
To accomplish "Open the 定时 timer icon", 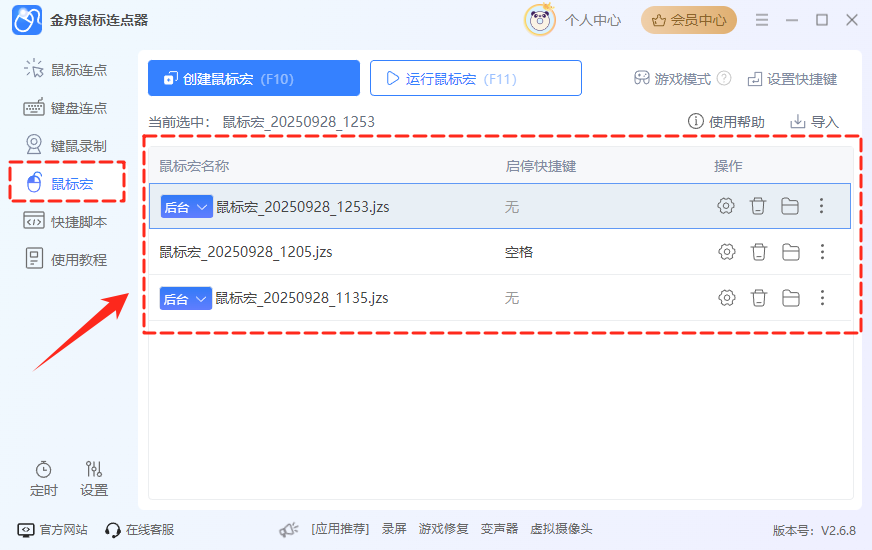I will pyautogui.click(x=43, y=479).
